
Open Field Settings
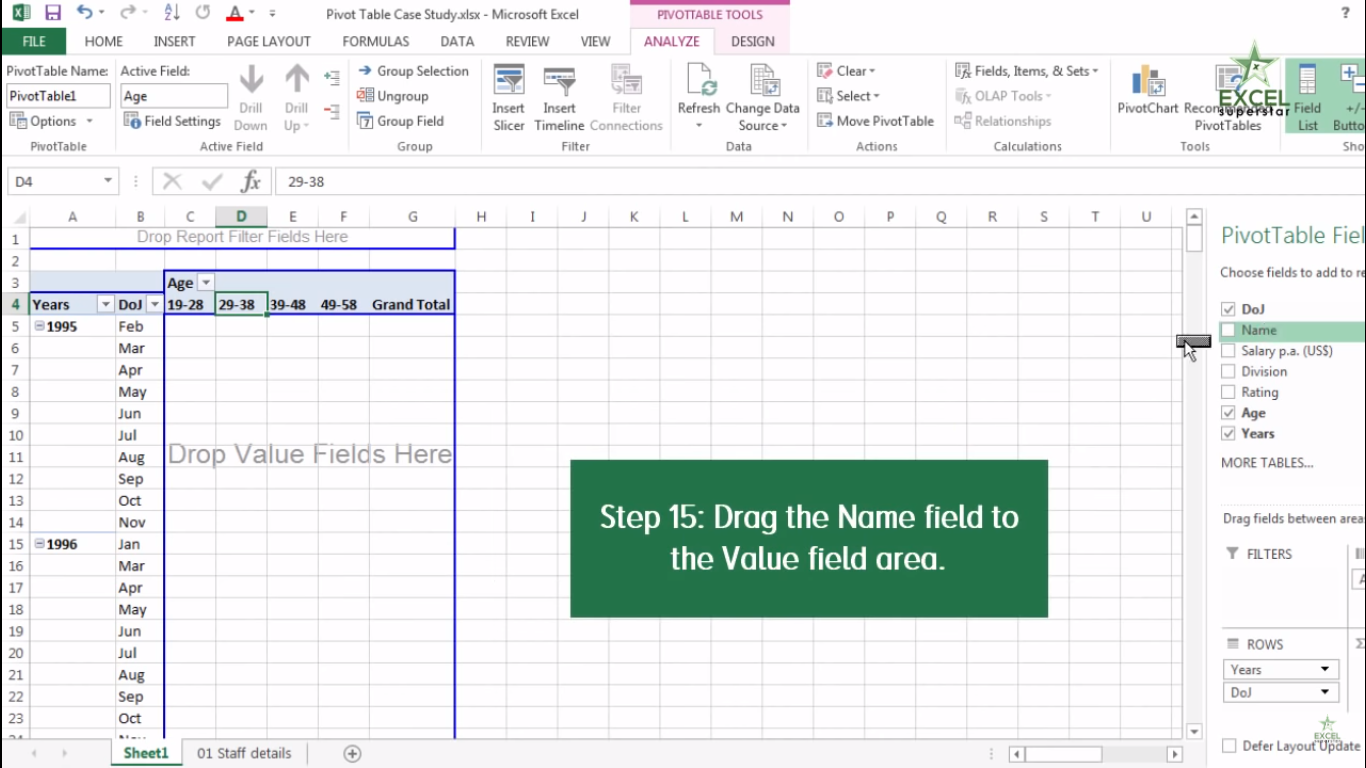[x=172, y=121]
